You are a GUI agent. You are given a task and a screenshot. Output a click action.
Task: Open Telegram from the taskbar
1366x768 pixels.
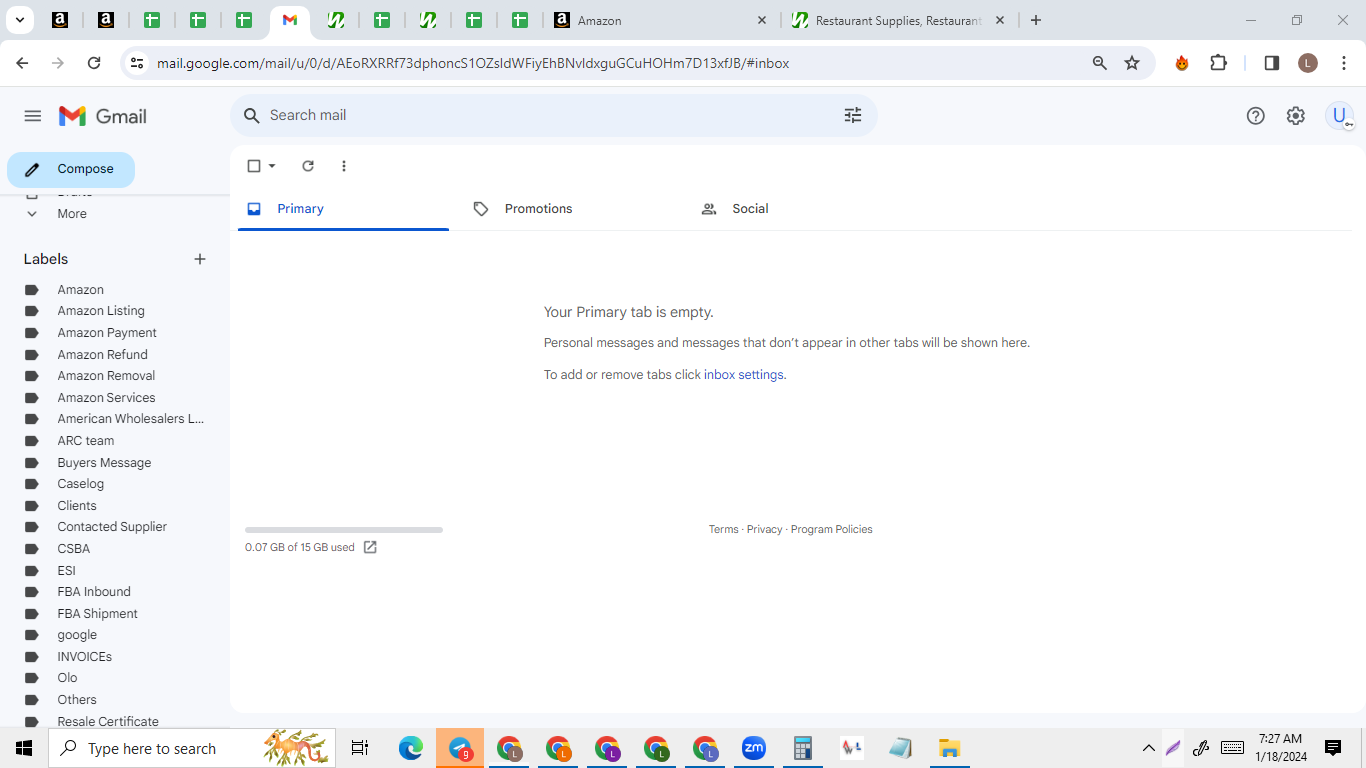[x=460, y=748]
